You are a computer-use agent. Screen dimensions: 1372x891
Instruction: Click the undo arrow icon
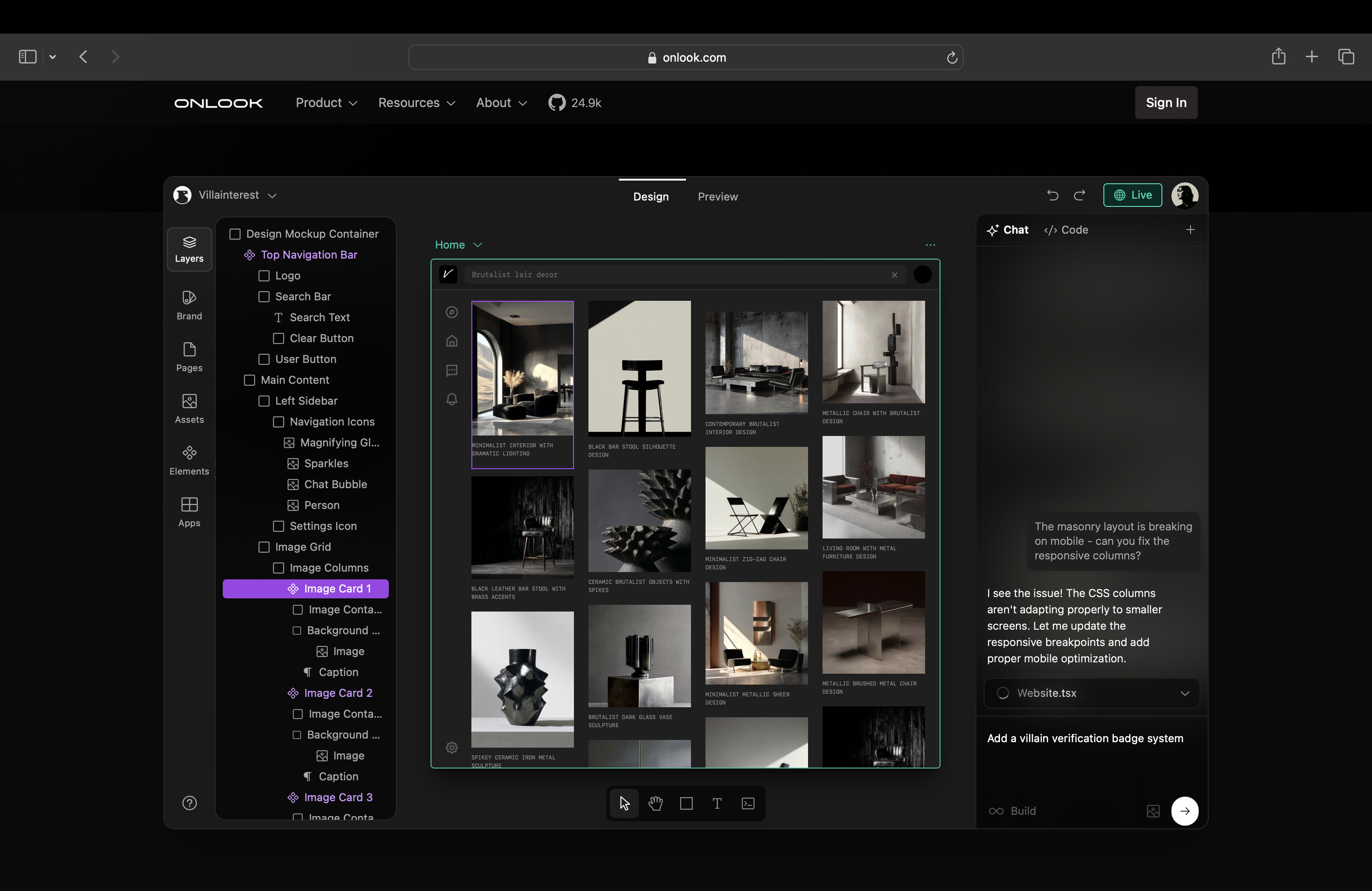(x=1053, y=196)
